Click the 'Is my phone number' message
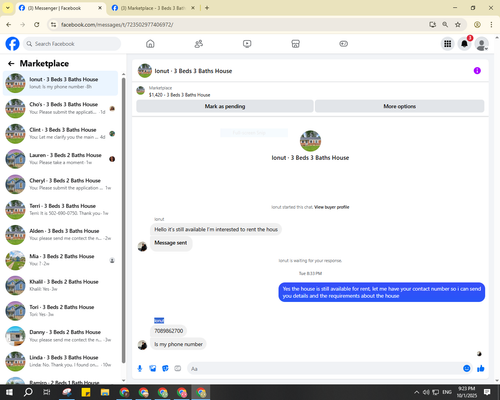 178,344
